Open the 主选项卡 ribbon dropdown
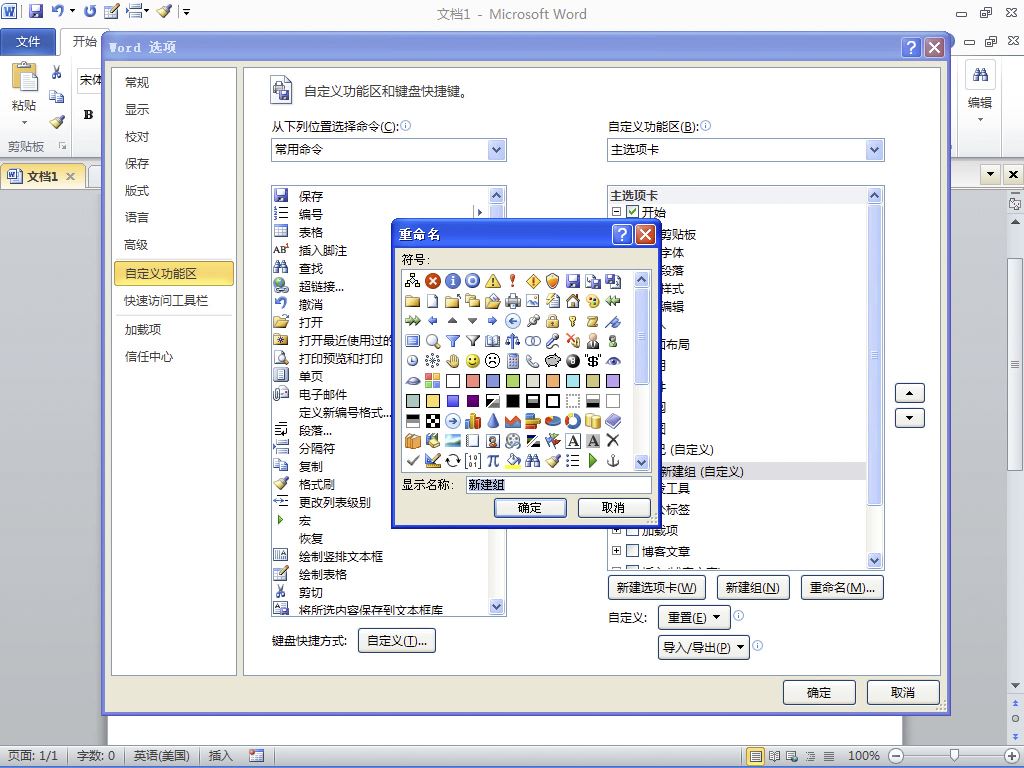This screenshot has height=768, width=1024. (874, 150)
